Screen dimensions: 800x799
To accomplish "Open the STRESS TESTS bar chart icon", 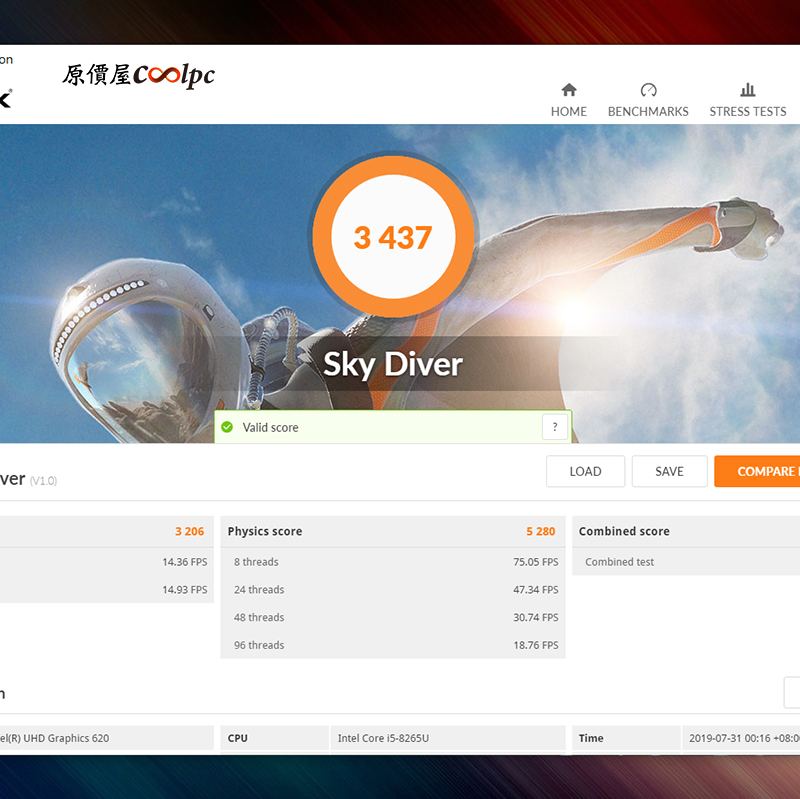I will (x=747, y=90).
